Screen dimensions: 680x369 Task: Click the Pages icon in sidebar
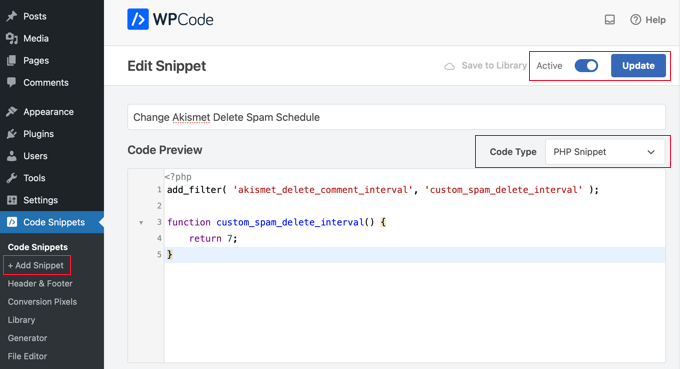pos(12,60)
